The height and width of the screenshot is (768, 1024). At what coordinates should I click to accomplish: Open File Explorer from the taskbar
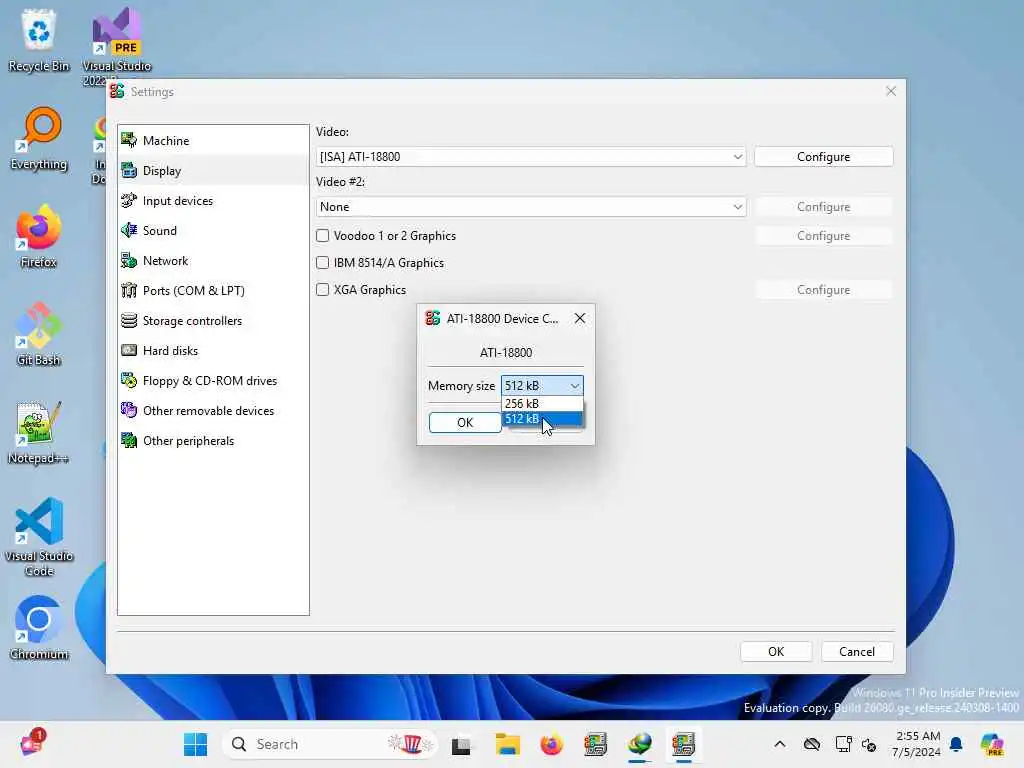(507, 744)
